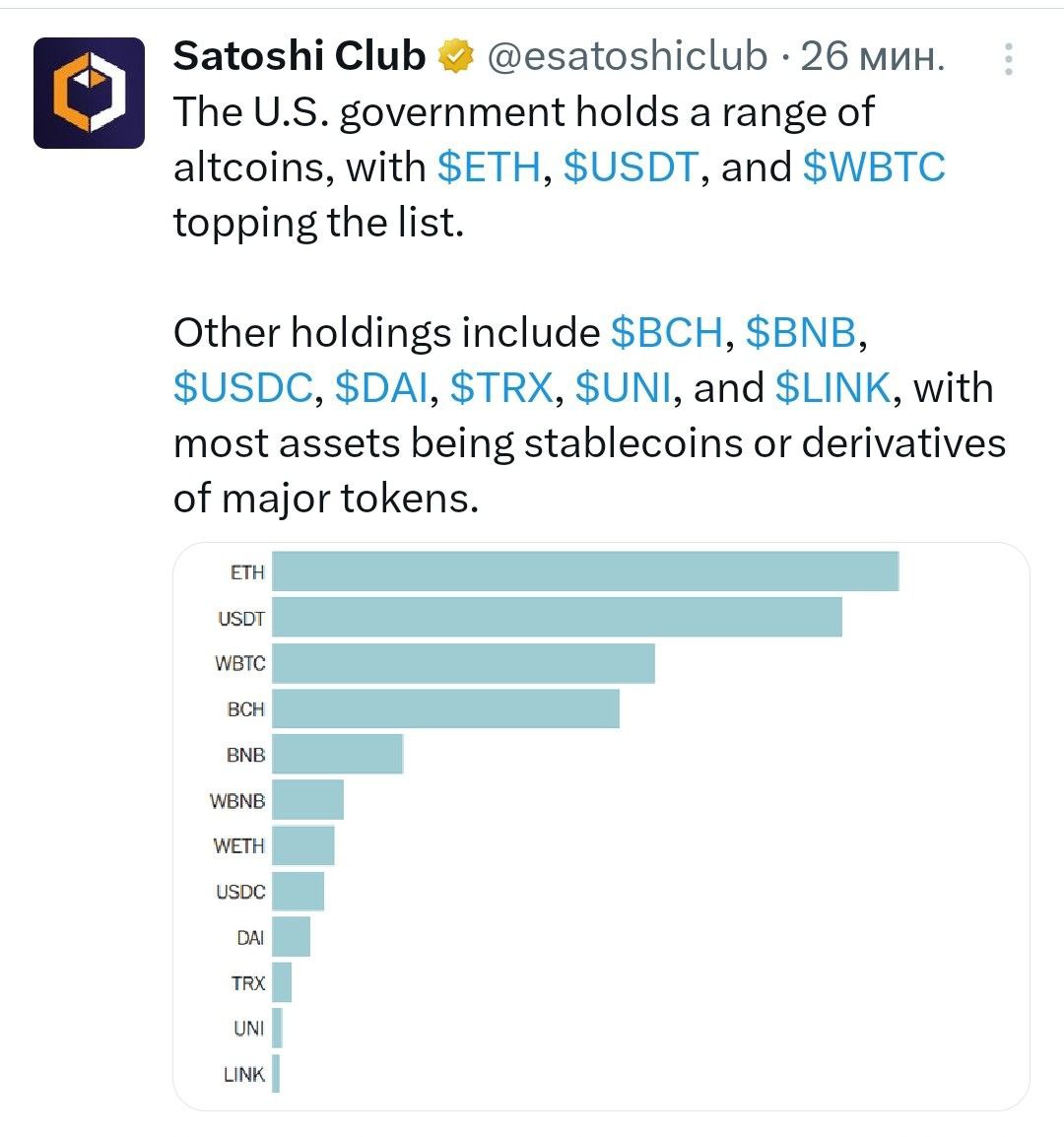Click the BCH bar in the chart
The width and height of the screenshot is (1064, 1137).
[446, 708]
